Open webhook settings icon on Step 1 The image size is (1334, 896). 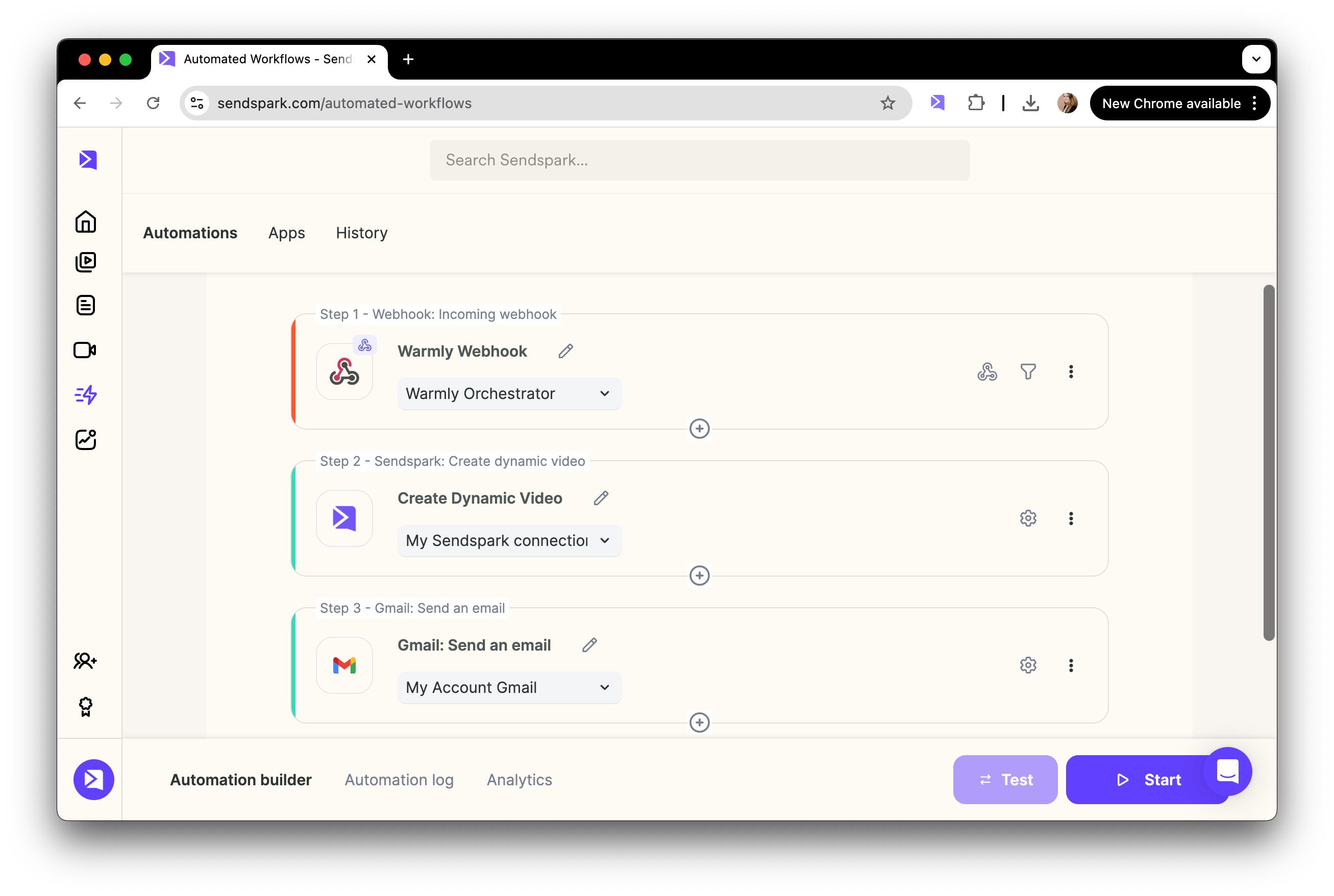(x=987, y=372)
